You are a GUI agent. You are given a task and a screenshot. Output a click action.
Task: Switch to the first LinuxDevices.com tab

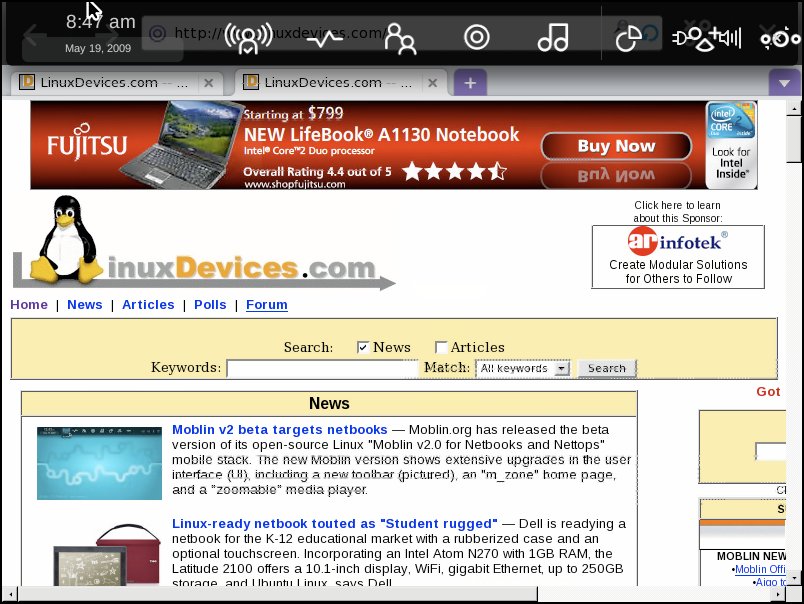coord(116,83)
